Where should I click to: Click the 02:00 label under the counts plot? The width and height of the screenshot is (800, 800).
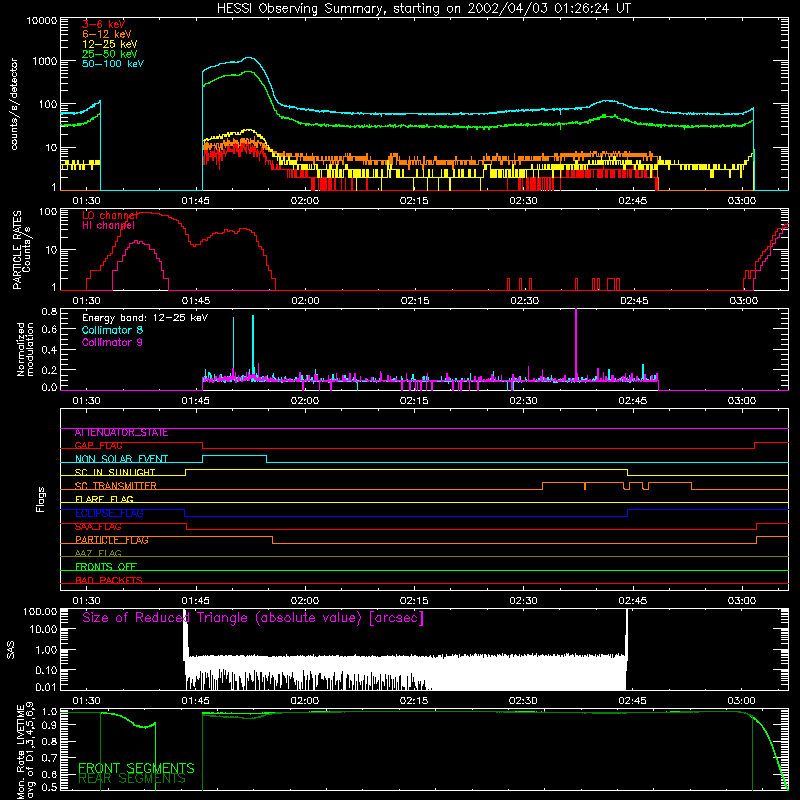(x=305, y=201)
